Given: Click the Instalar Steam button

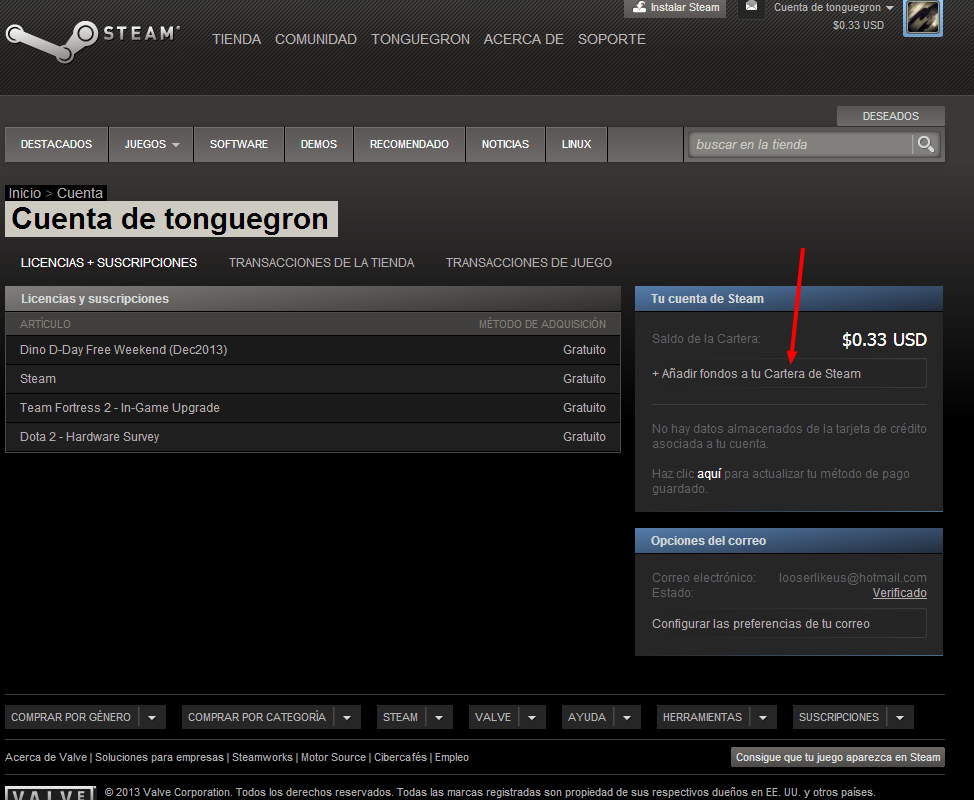Looking at the screenshot, I should point(675,7).
